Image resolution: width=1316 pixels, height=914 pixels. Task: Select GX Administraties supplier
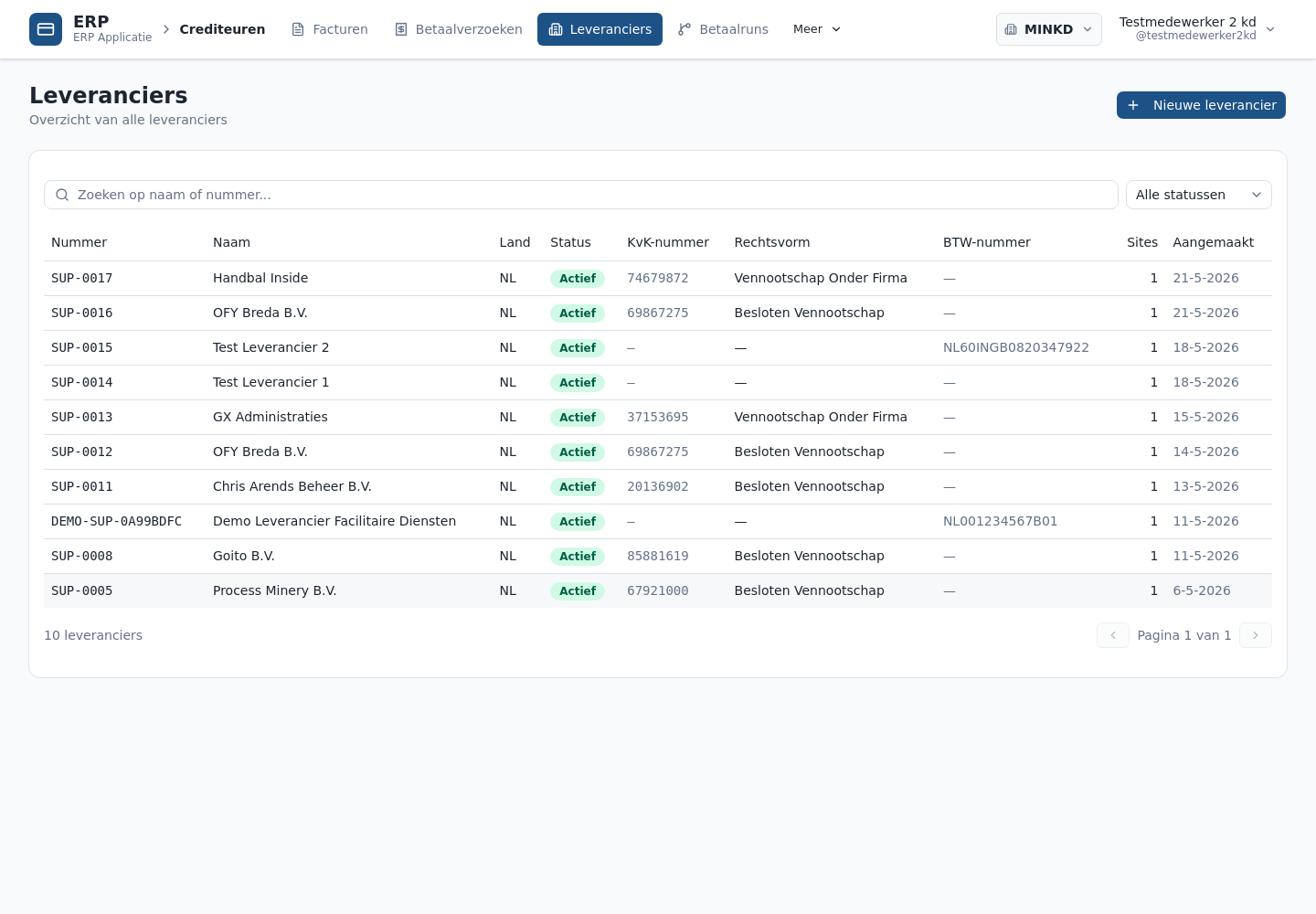271,417
